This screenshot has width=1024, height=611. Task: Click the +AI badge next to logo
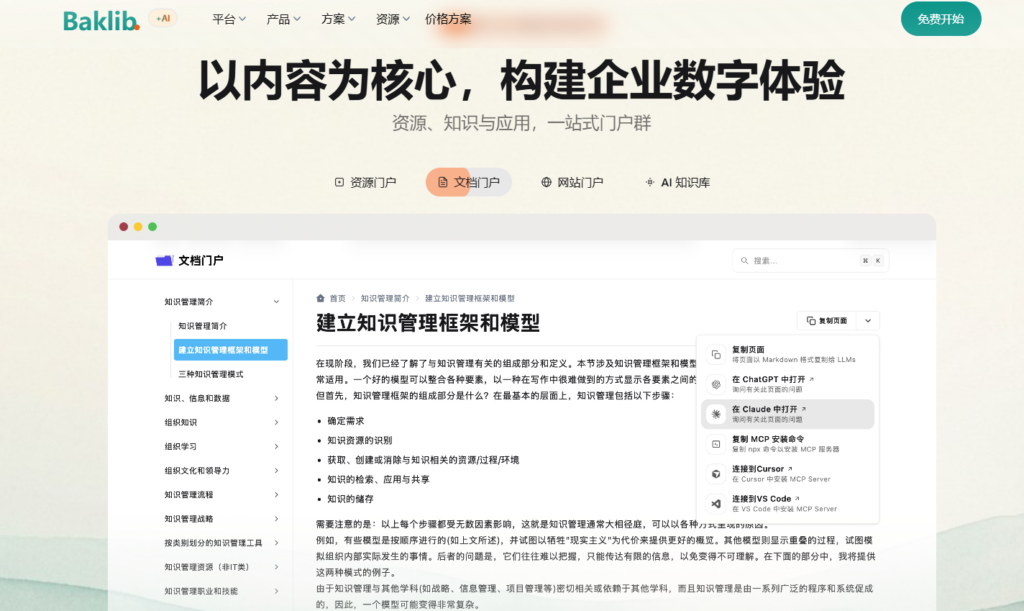163,18
